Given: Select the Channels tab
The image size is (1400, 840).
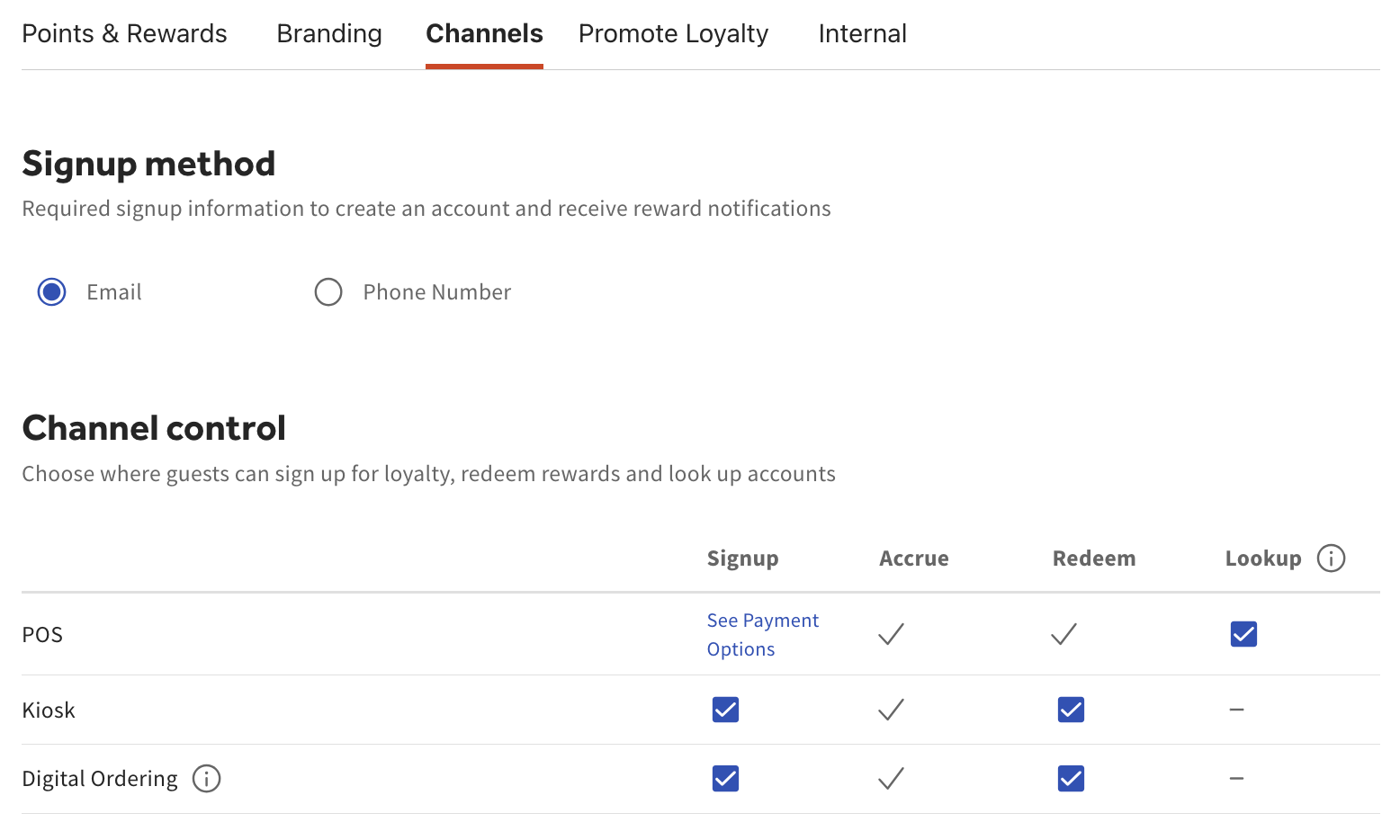Looking at the screenshot, I should [484, 33].
